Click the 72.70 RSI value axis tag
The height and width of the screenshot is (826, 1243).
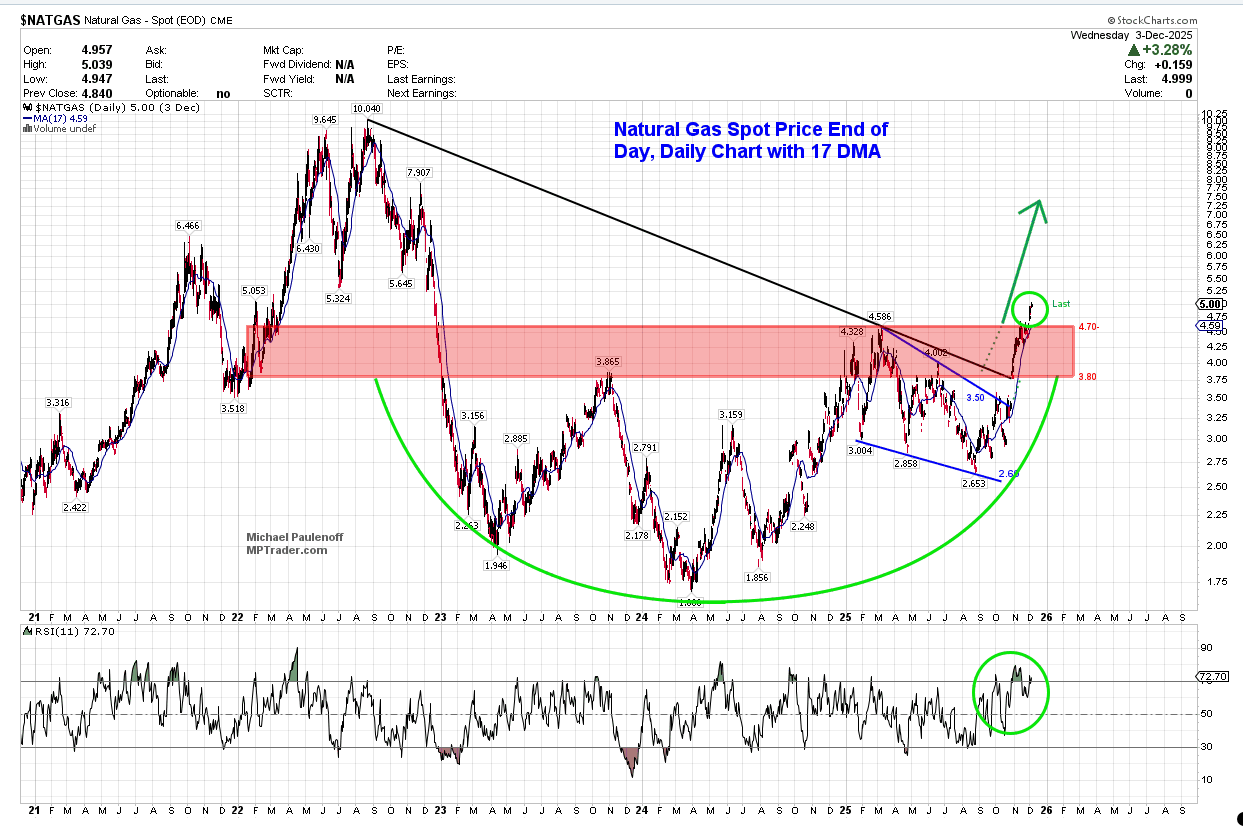coord(1211,677)
